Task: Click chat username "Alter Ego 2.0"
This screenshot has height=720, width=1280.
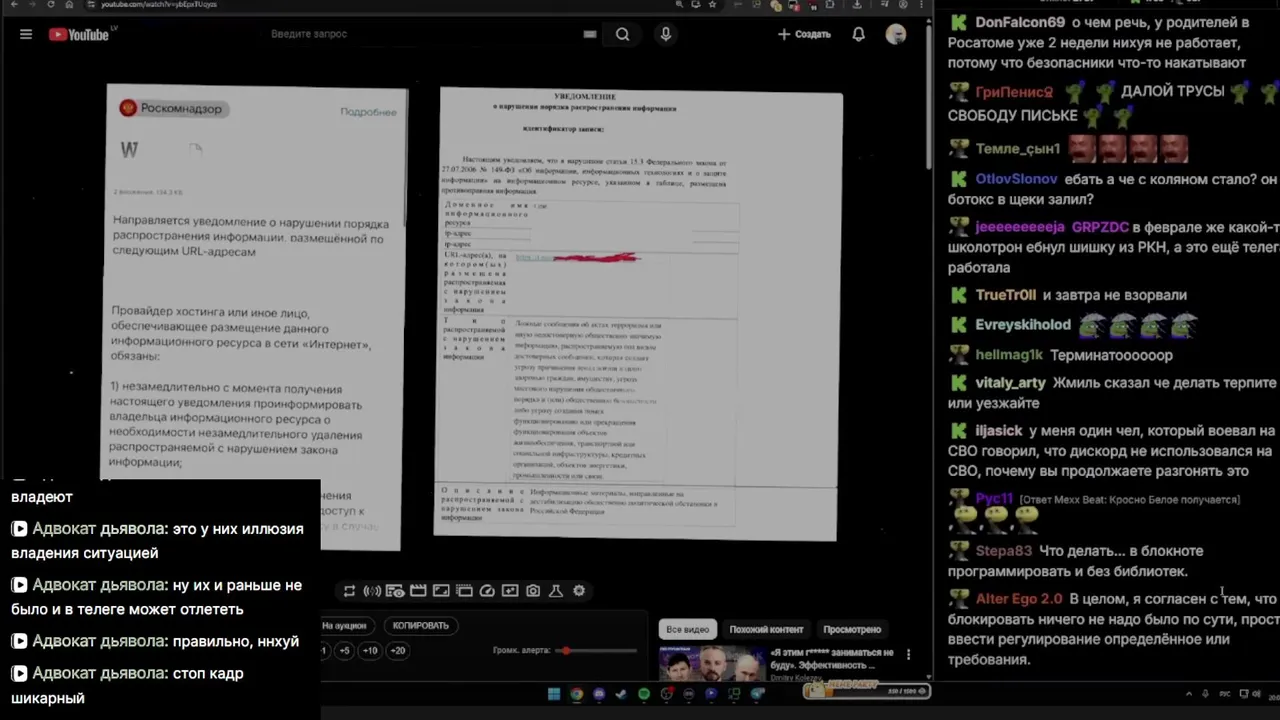Action: point(1019,599)
